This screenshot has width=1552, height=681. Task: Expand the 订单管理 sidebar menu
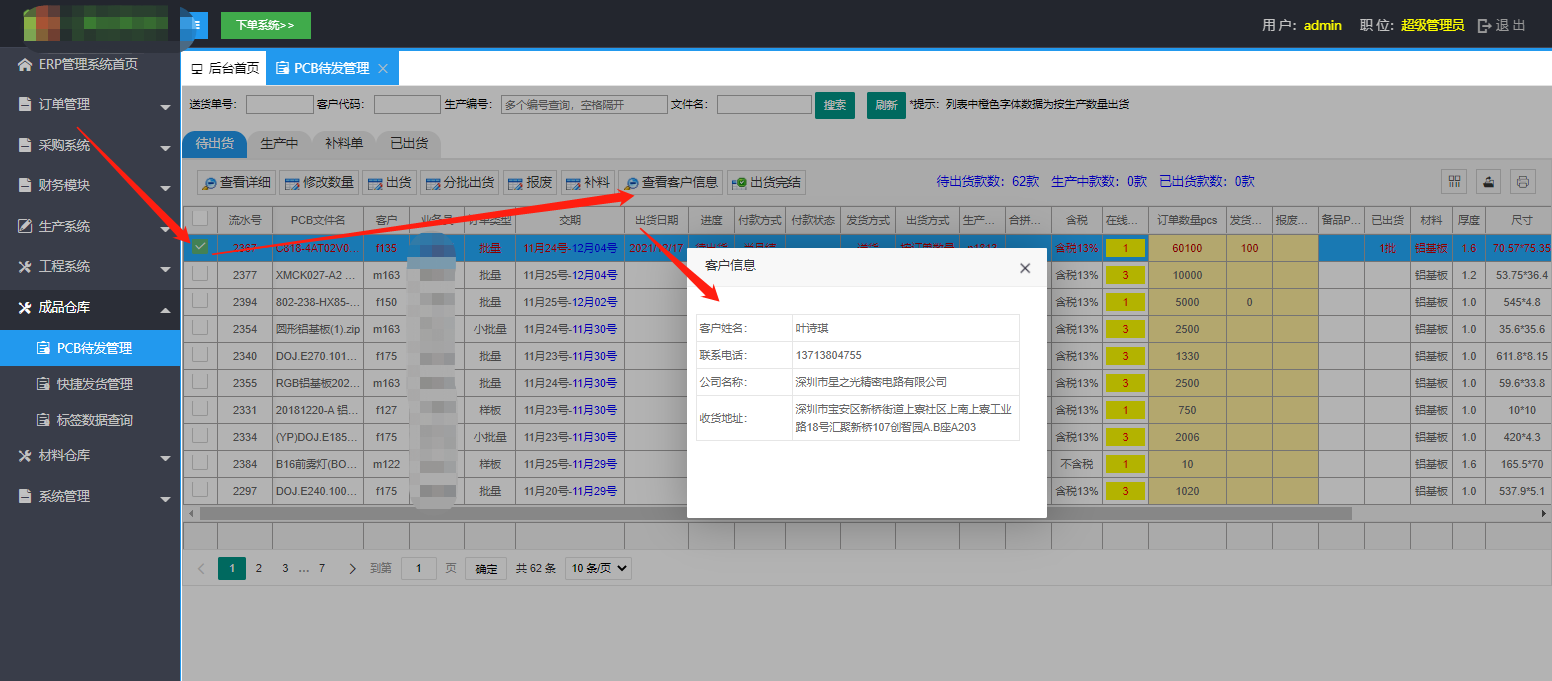90,105
